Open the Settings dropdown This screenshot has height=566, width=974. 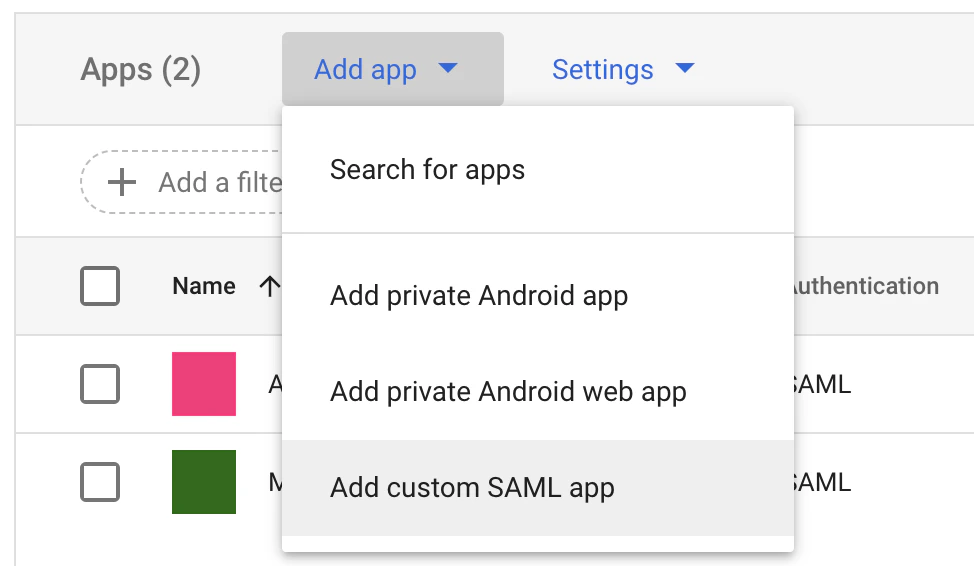(623, 69)
